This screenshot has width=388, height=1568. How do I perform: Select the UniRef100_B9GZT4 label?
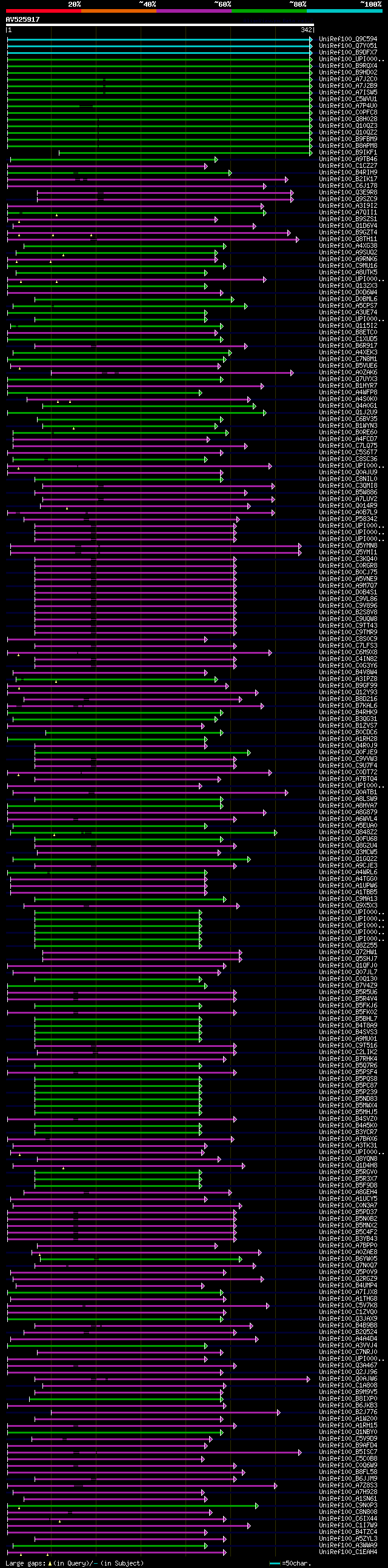pos(348,233)
